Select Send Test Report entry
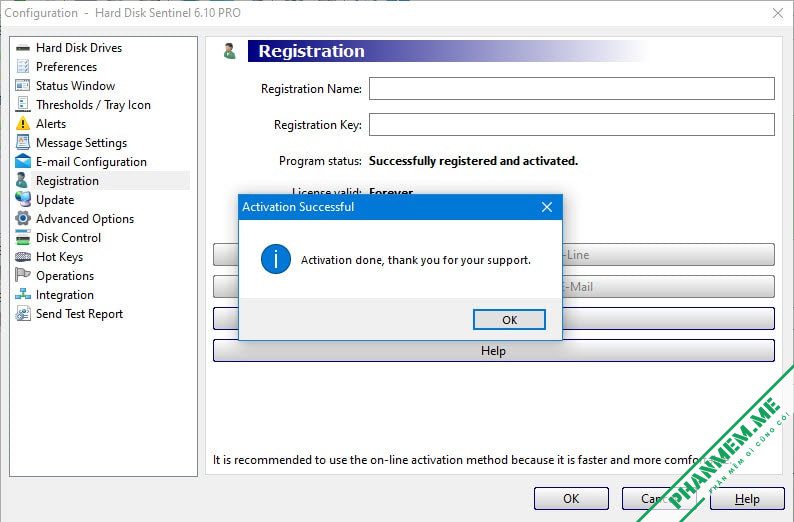The height and width of the screenshot is (522, 794). 80,314
